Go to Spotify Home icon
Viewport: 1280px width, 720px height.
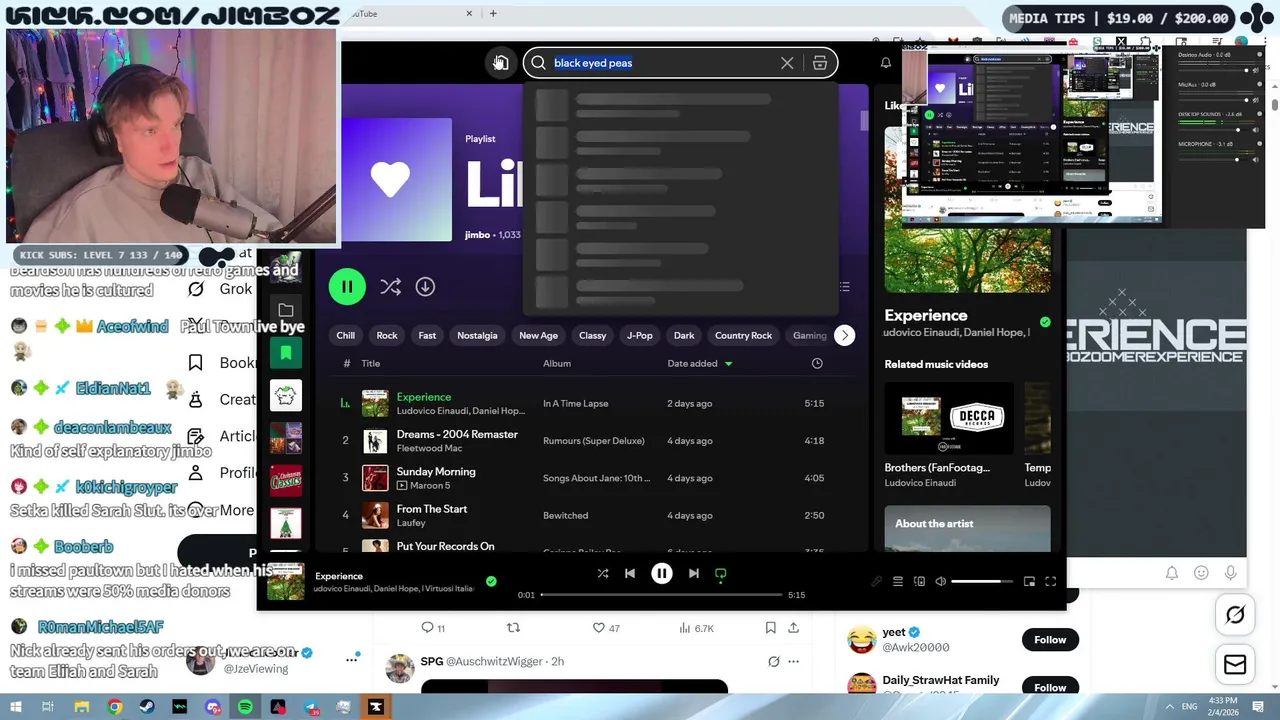500,63
